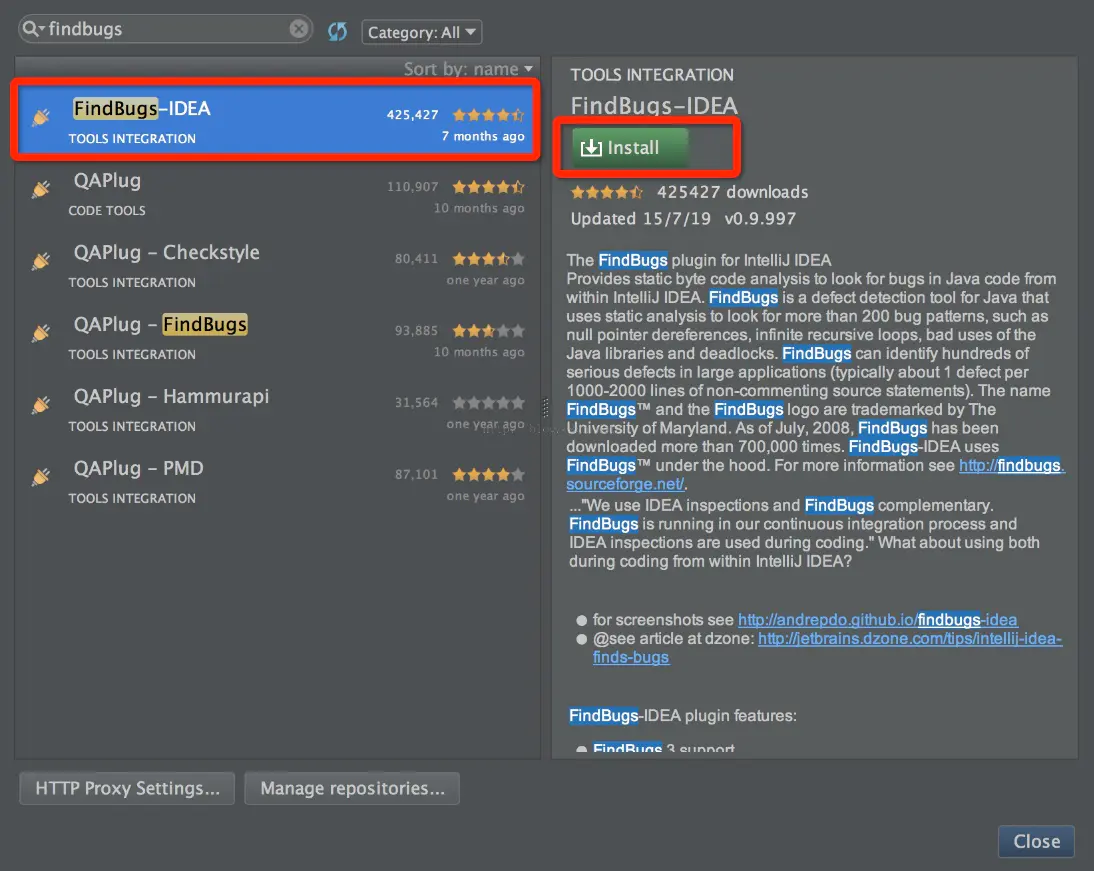1094x871 pixels.
Task: Click the star rating of FindBugs-IDEA row
Action: [488, 114]
